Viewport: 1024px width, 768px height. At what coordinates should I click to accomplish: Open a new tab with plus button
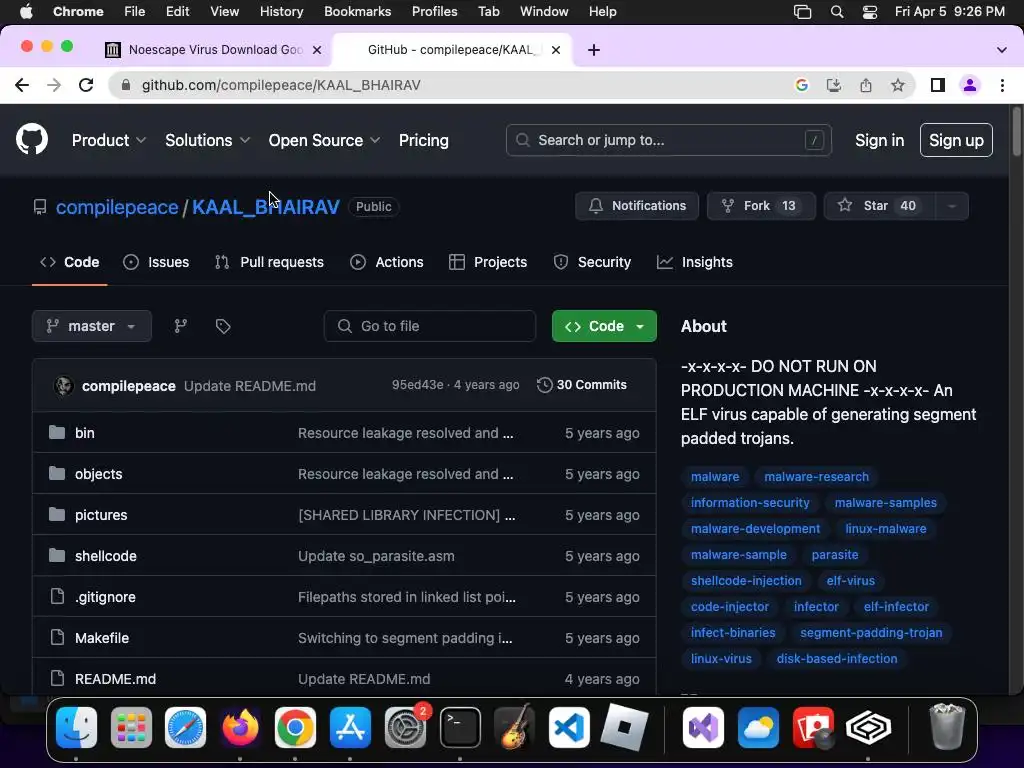point(594,50)
